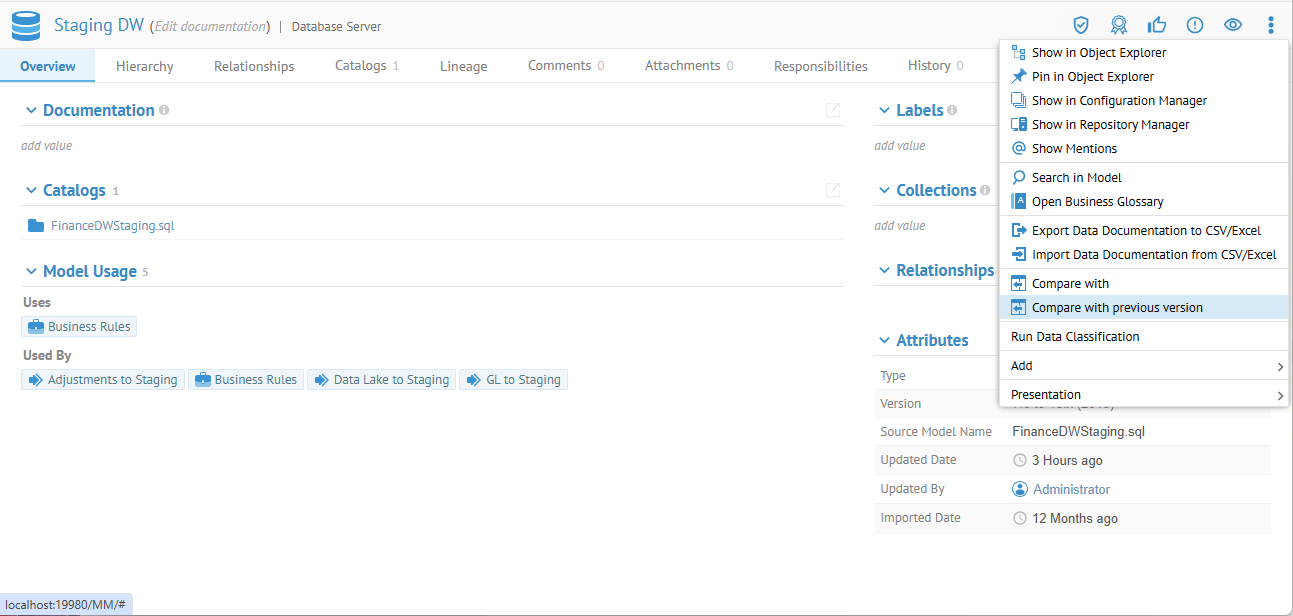Expand the Presentation submenu
The height and width of the screenshot is (616, 1293).
pyautogui.click(x=1144, y=395)
